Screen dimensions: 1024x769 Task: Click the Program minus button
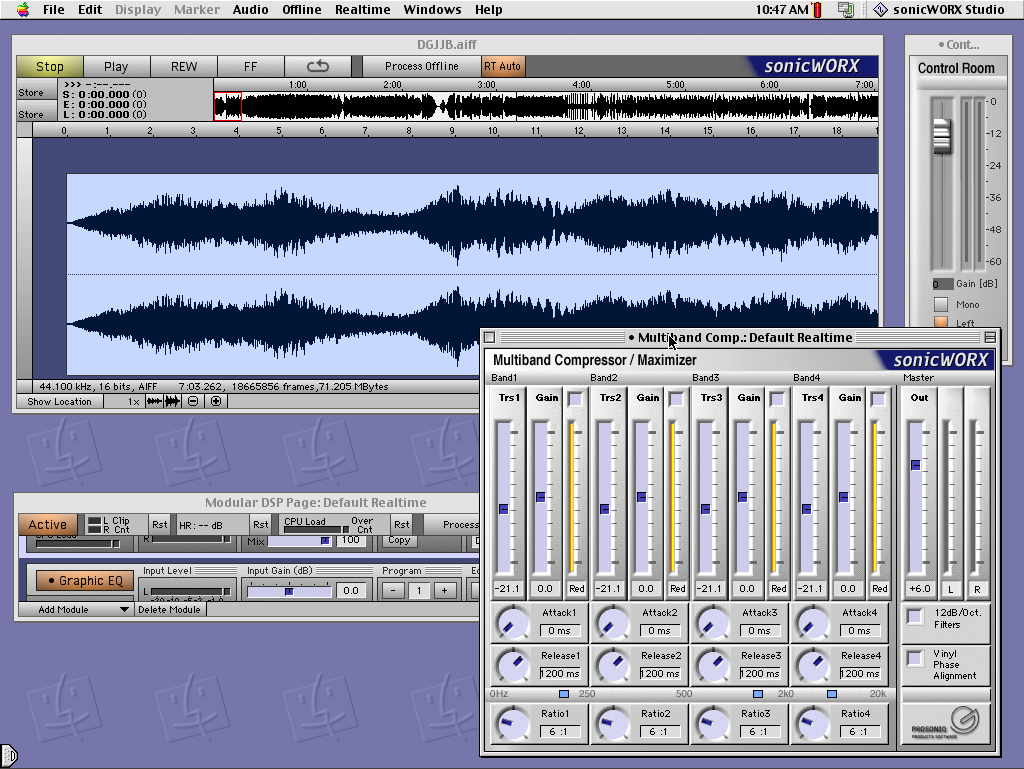[x=393, y=590]
